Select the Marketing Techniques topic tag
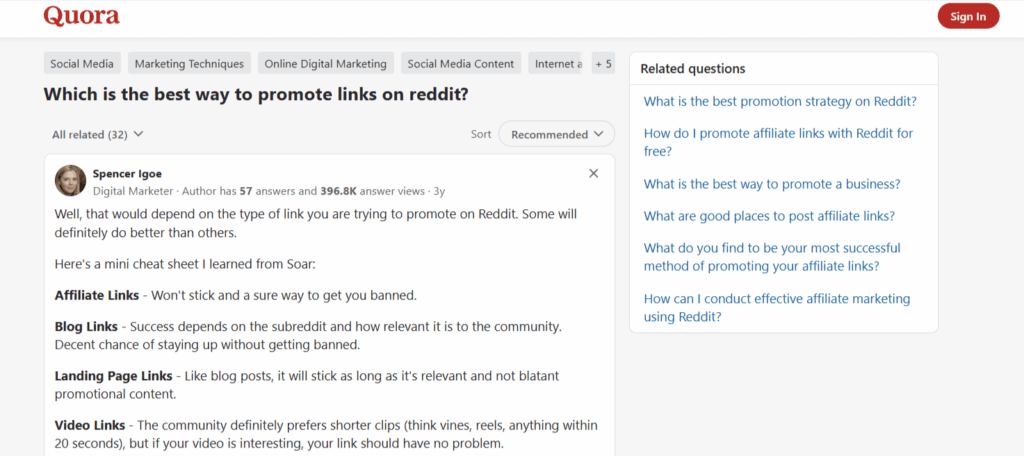The image size is (1024, 456). 189,64
